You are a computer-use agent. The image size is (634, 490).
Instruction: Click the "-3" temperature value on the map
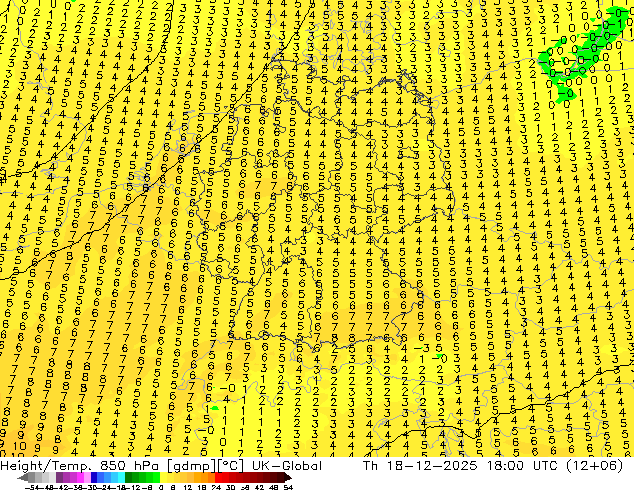coord(422,348)
